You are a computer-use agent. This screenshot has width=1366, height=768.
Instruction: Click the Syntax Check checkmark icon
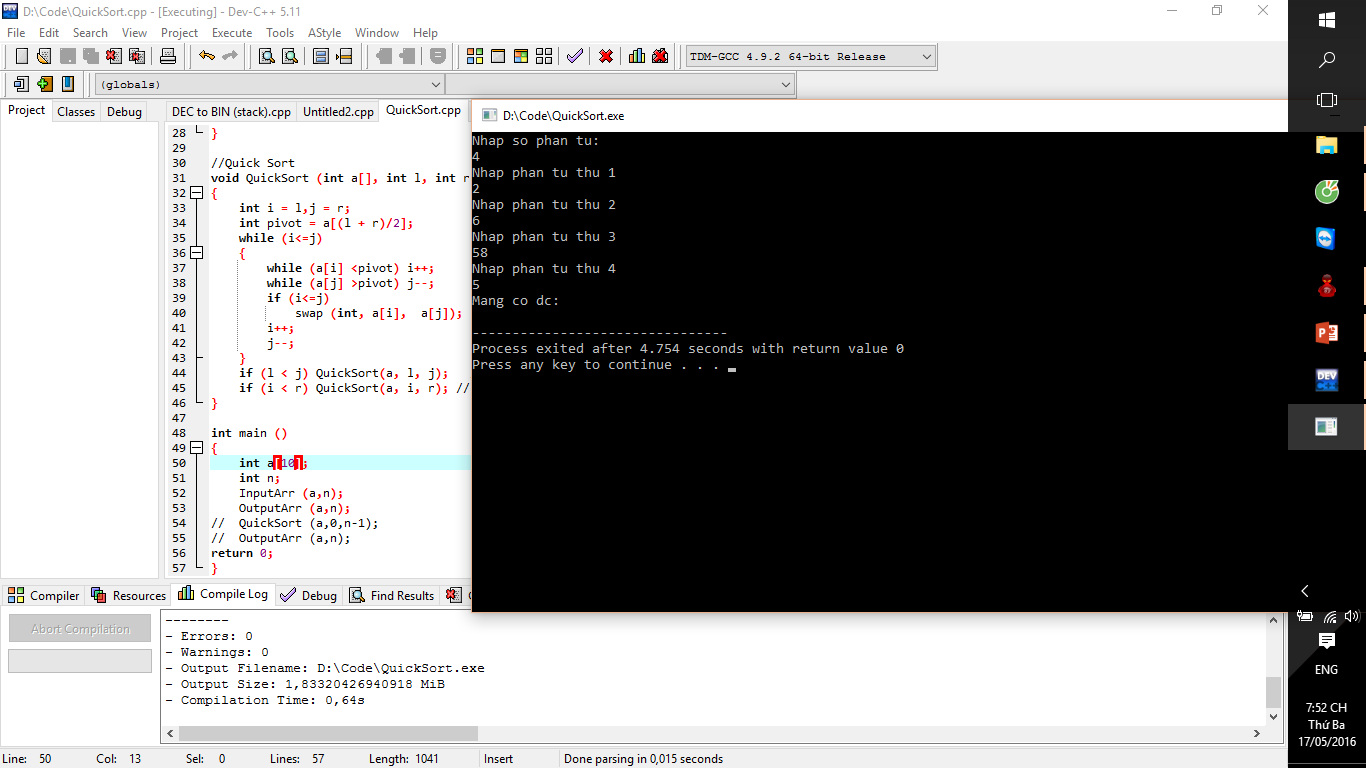pos(574,56)
